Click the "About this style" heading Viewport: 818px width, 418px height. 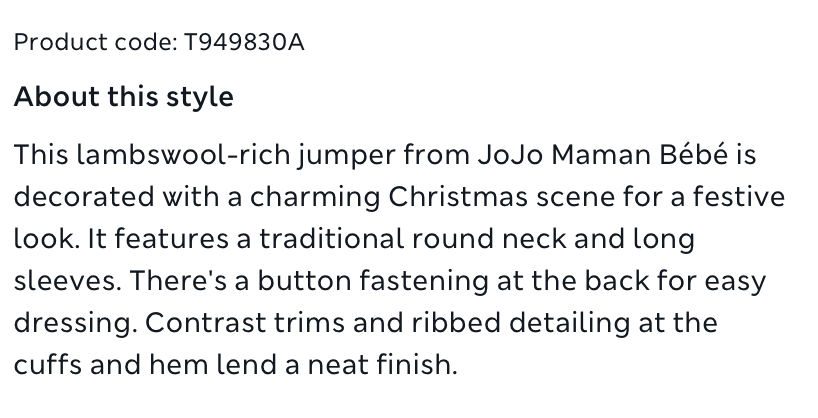click(x=123, y=97)
